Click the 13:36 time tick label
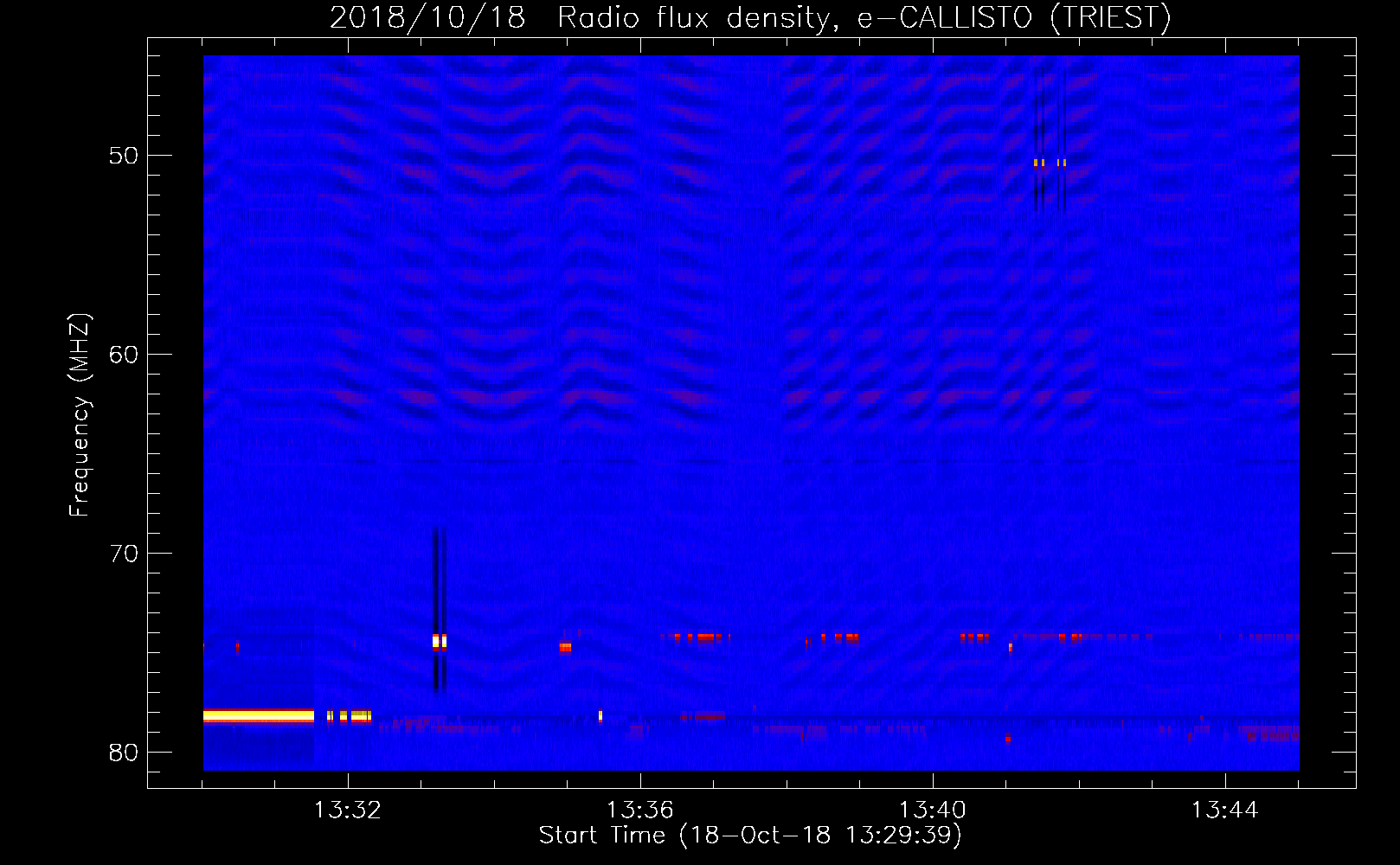1400x865 pixels. [640, 810]
